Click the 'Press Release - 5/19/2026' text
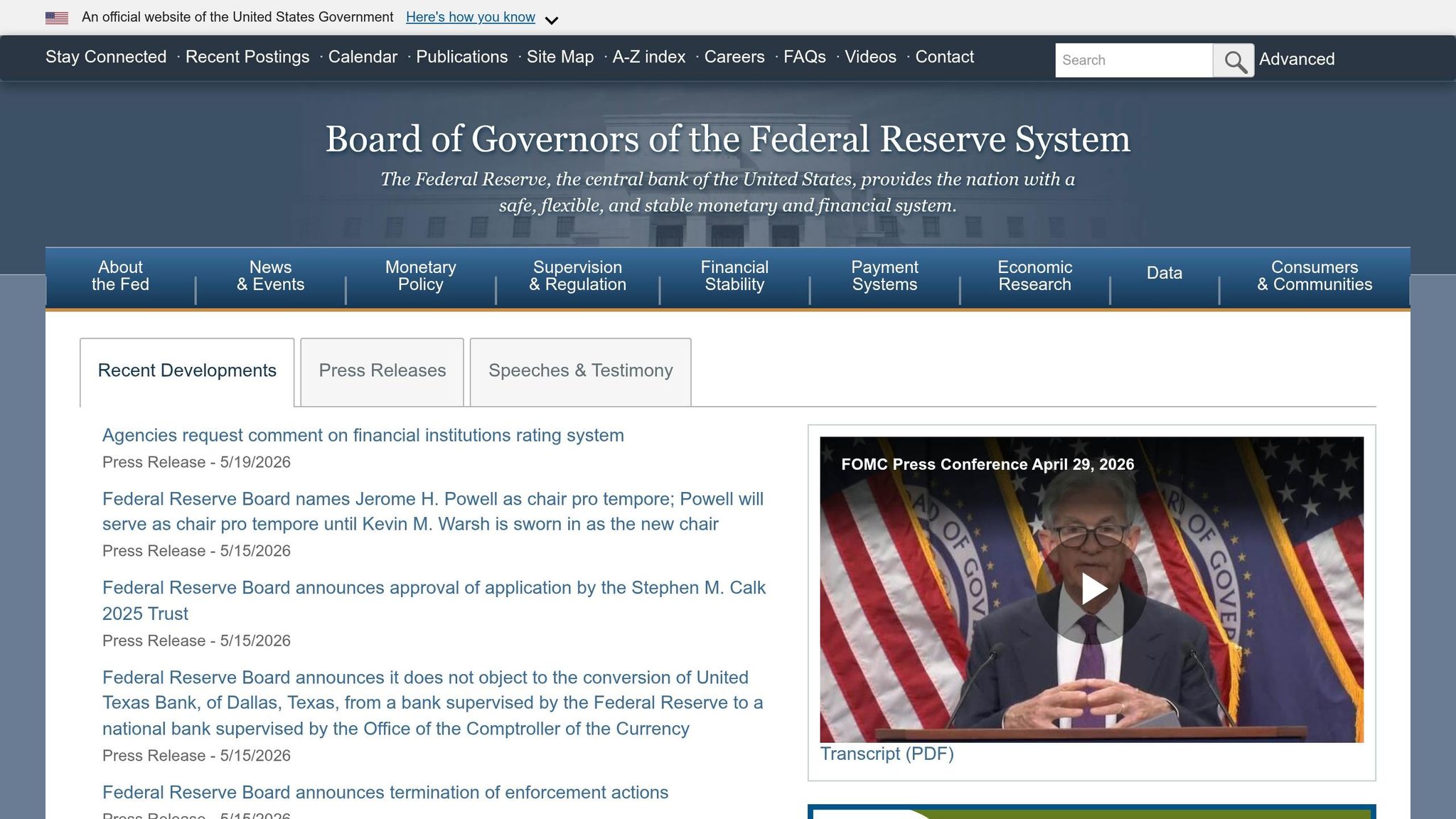 196,463
